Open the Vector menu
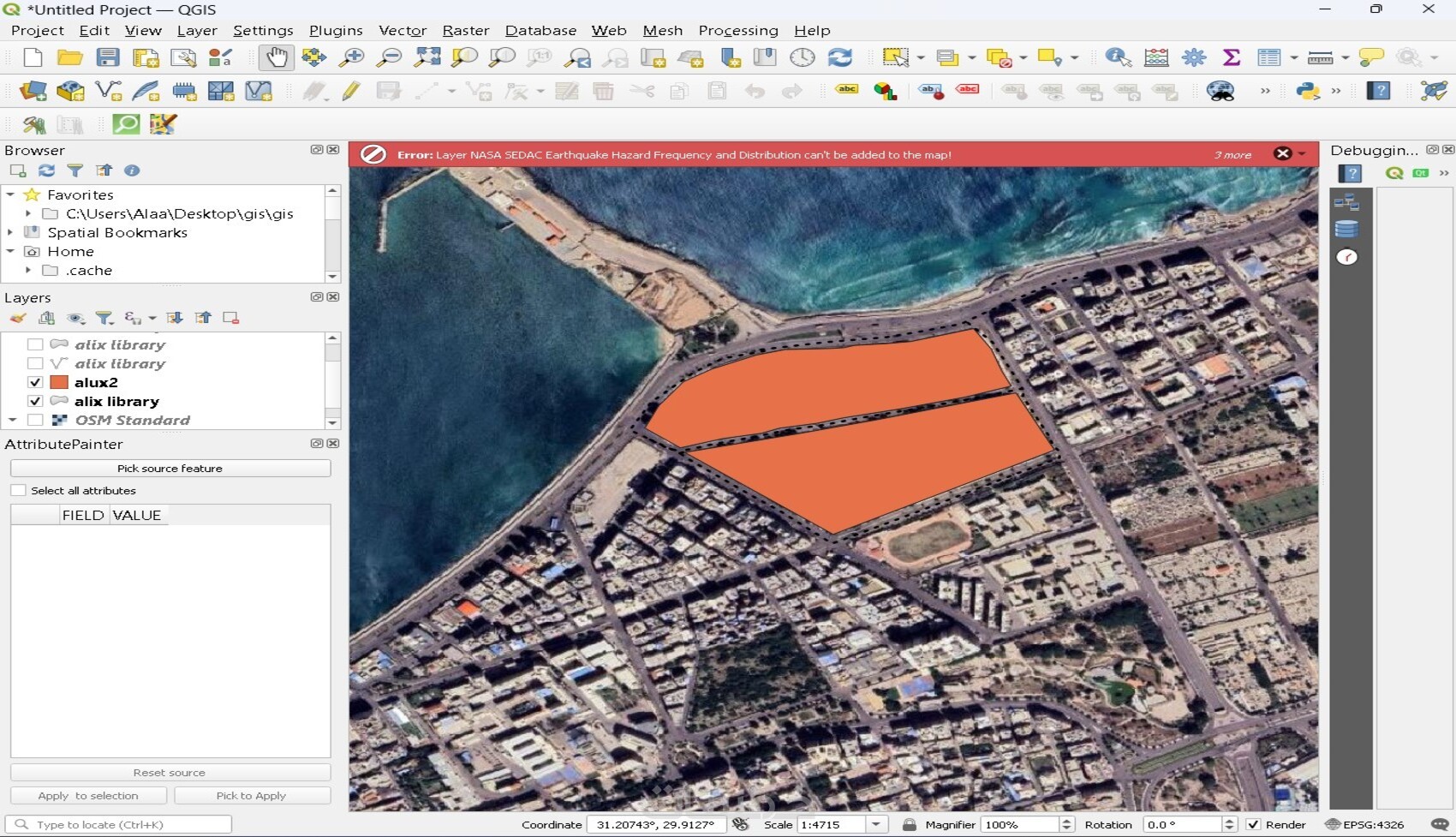This screenshot has width=1456, height=837. (x=402, y=30)
